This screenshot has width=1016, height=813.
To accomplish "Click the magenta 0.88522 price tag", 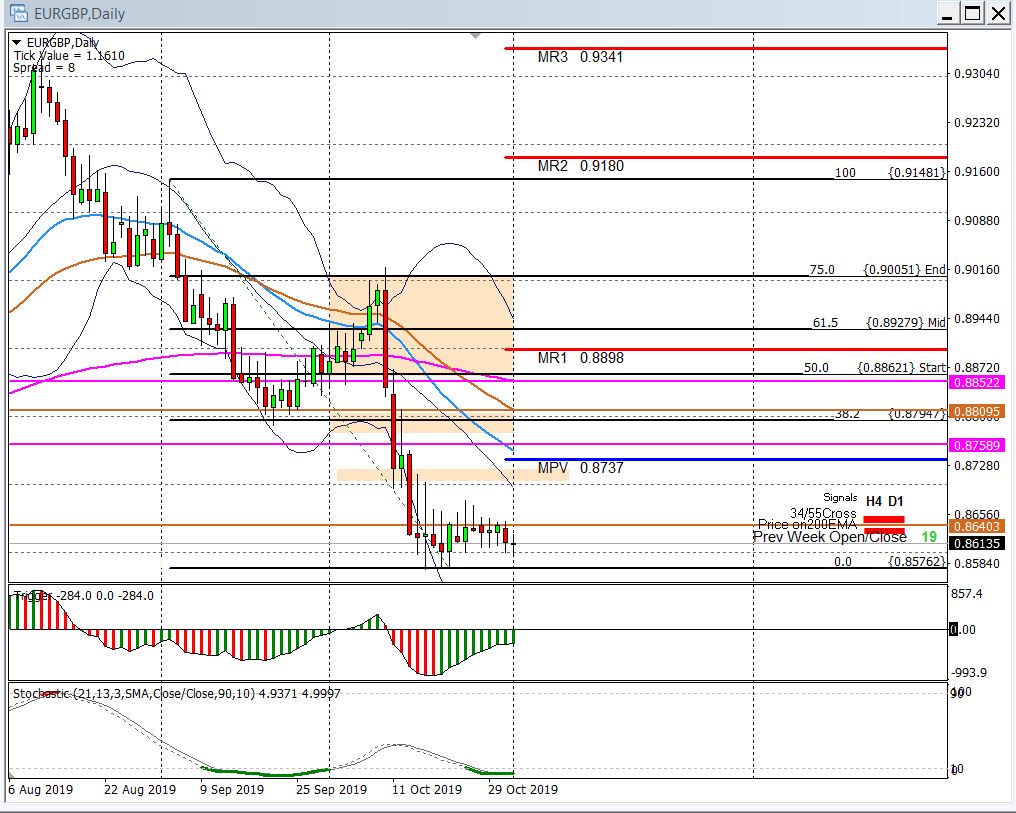I will tap(978, 382).
